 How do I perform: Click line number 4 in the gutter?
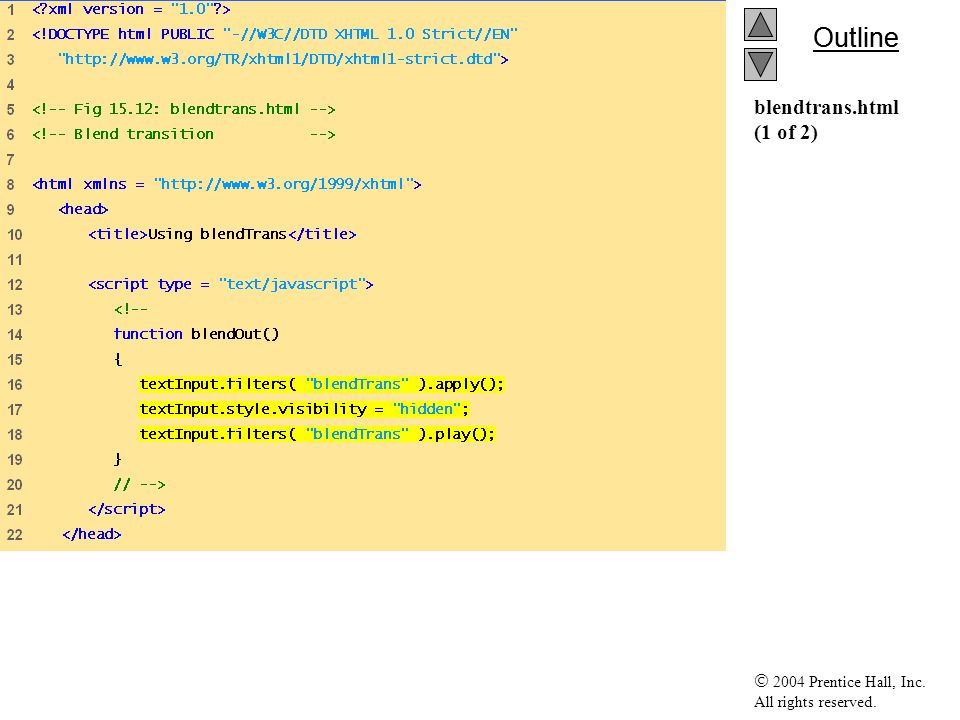click(10, 85)
